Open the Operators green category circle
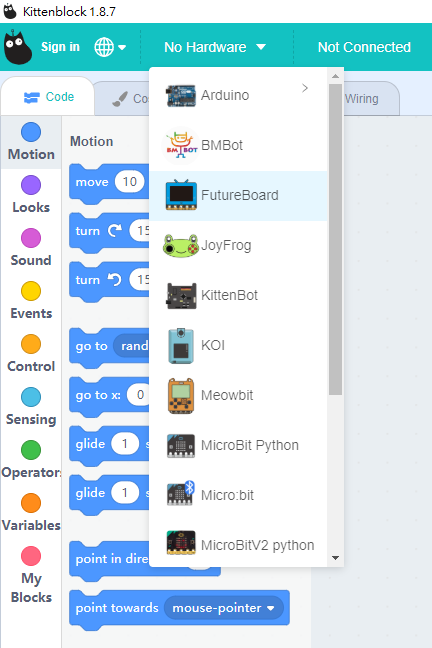The width and height of the screenshot is (432, 648). point(31,450)
